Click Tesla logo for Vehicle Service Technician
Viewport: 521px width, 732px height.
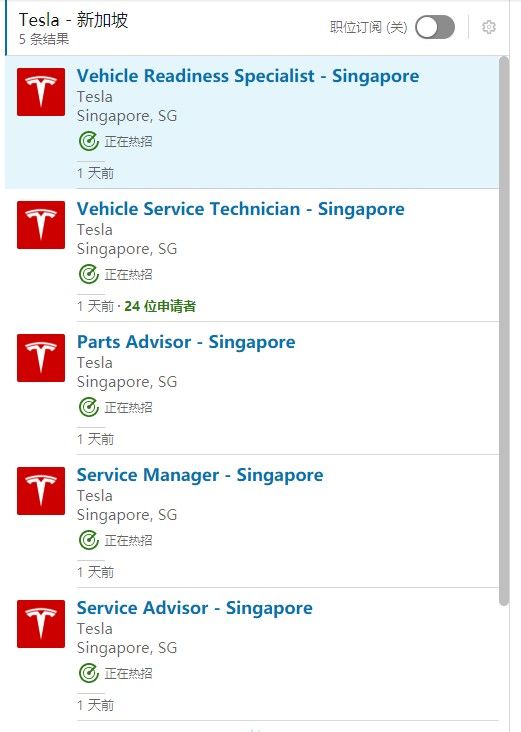[x=41, y=225]
